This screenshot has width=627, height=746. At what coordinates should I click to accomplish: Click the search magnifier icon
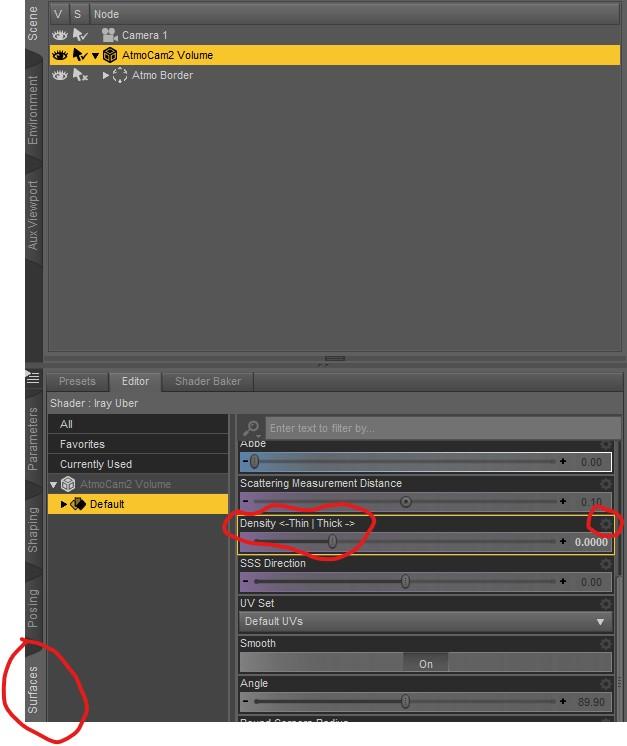tap(251, 428)
